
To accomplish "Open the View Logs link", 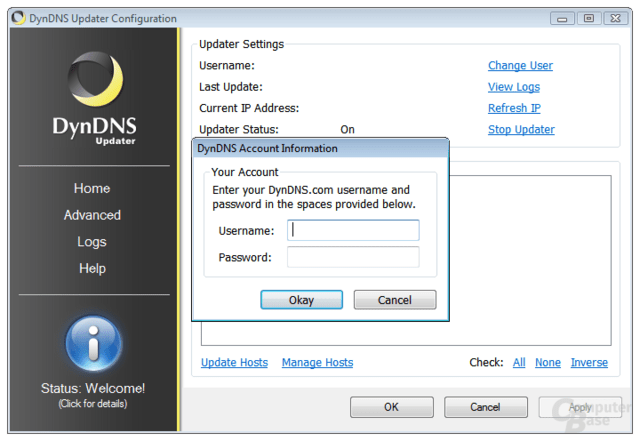I will (514, 87).
